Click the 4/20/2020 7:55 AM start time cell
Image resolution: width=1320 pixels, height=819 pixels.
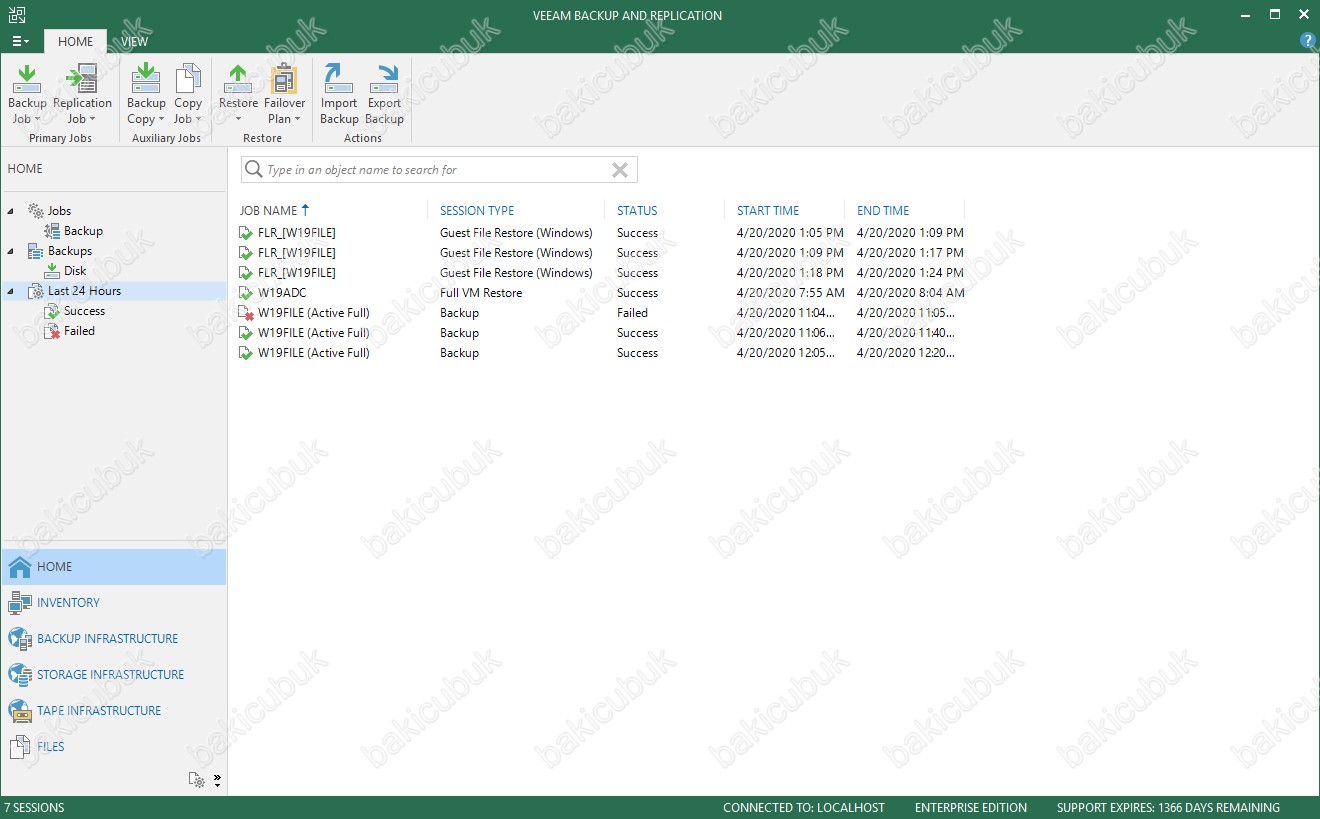790,293
